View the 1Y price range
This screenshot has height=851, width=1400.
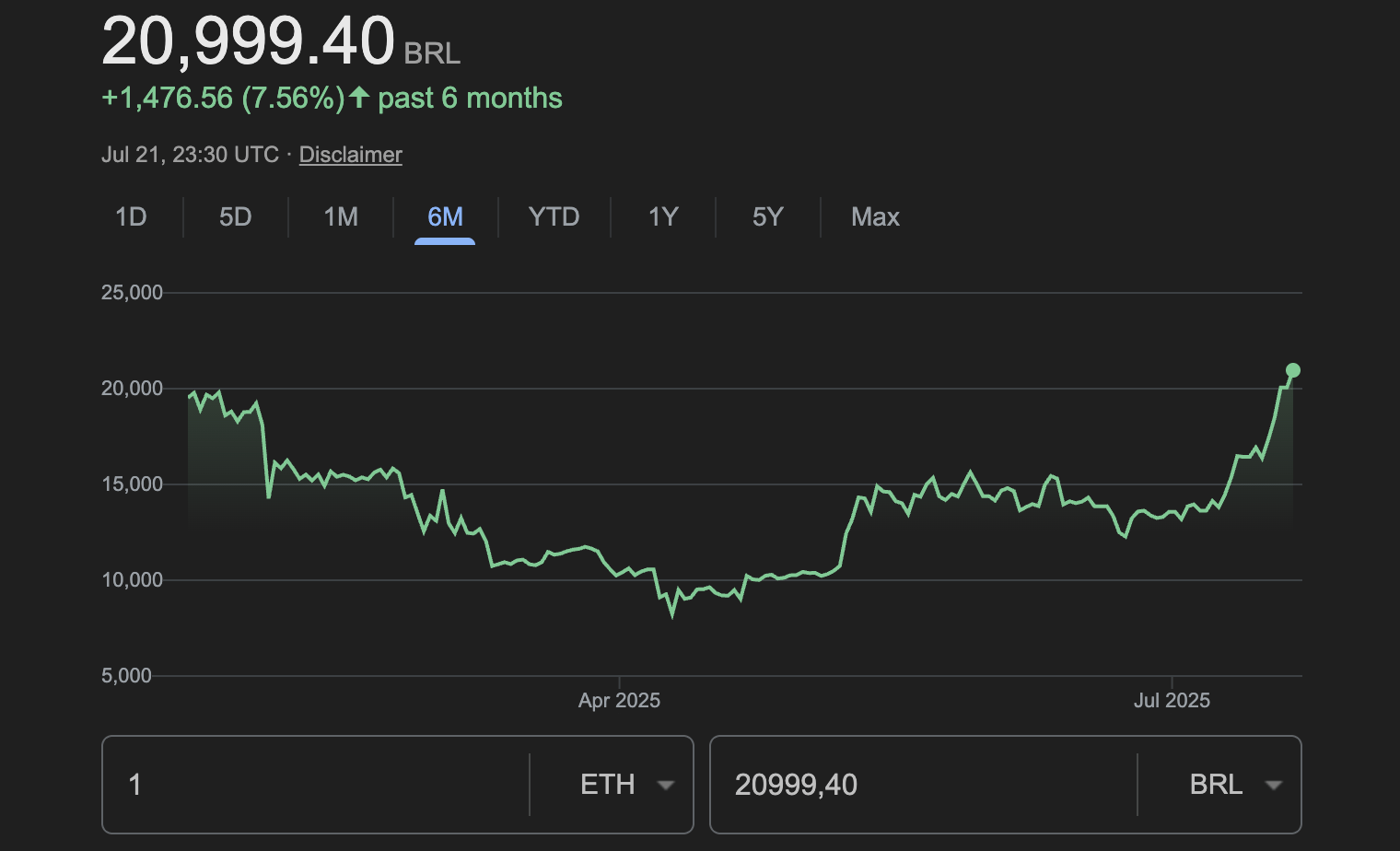click(x=663, y=217)
